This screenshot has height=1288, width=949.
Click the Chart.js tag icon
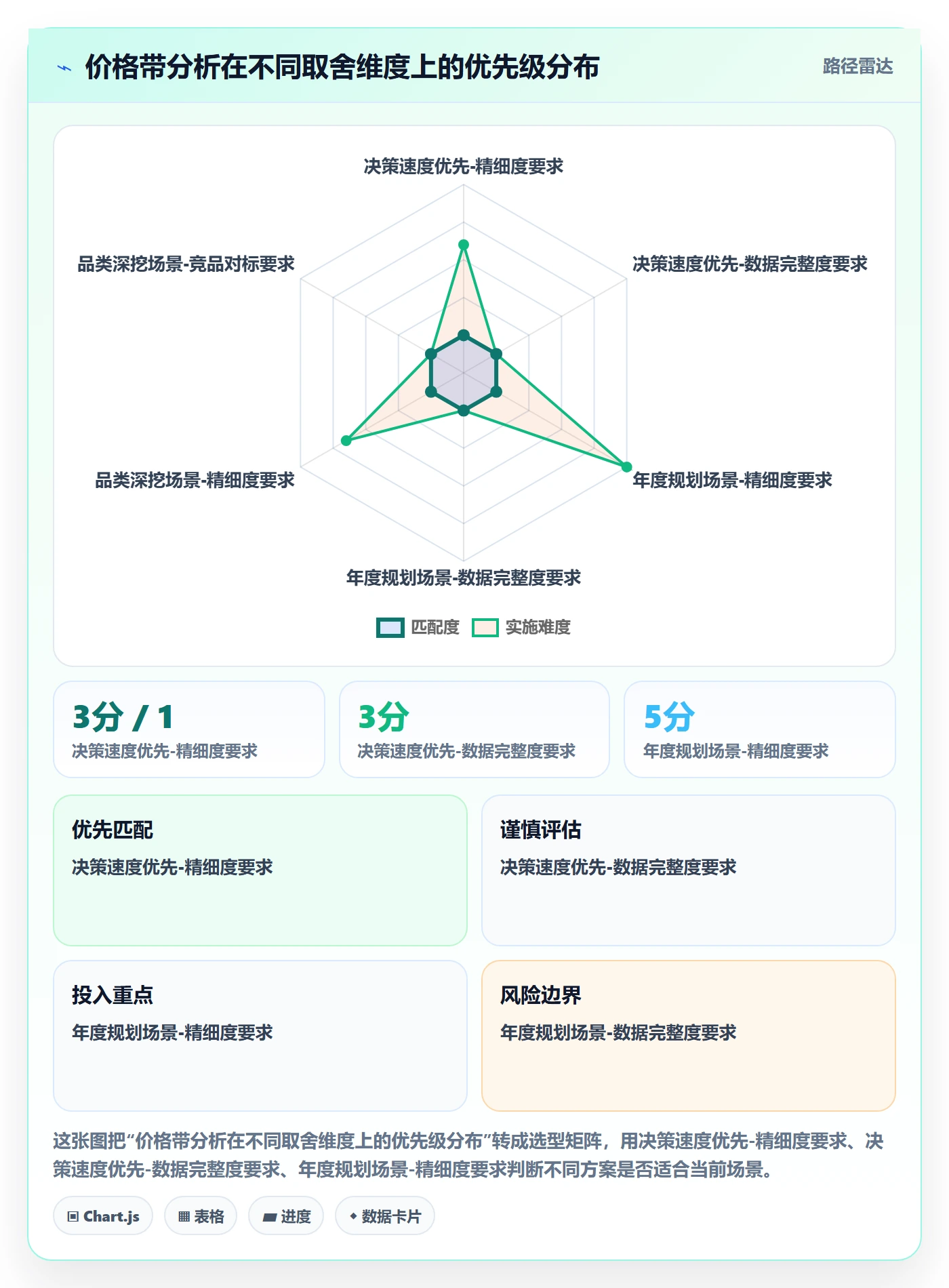point(73,1217)
